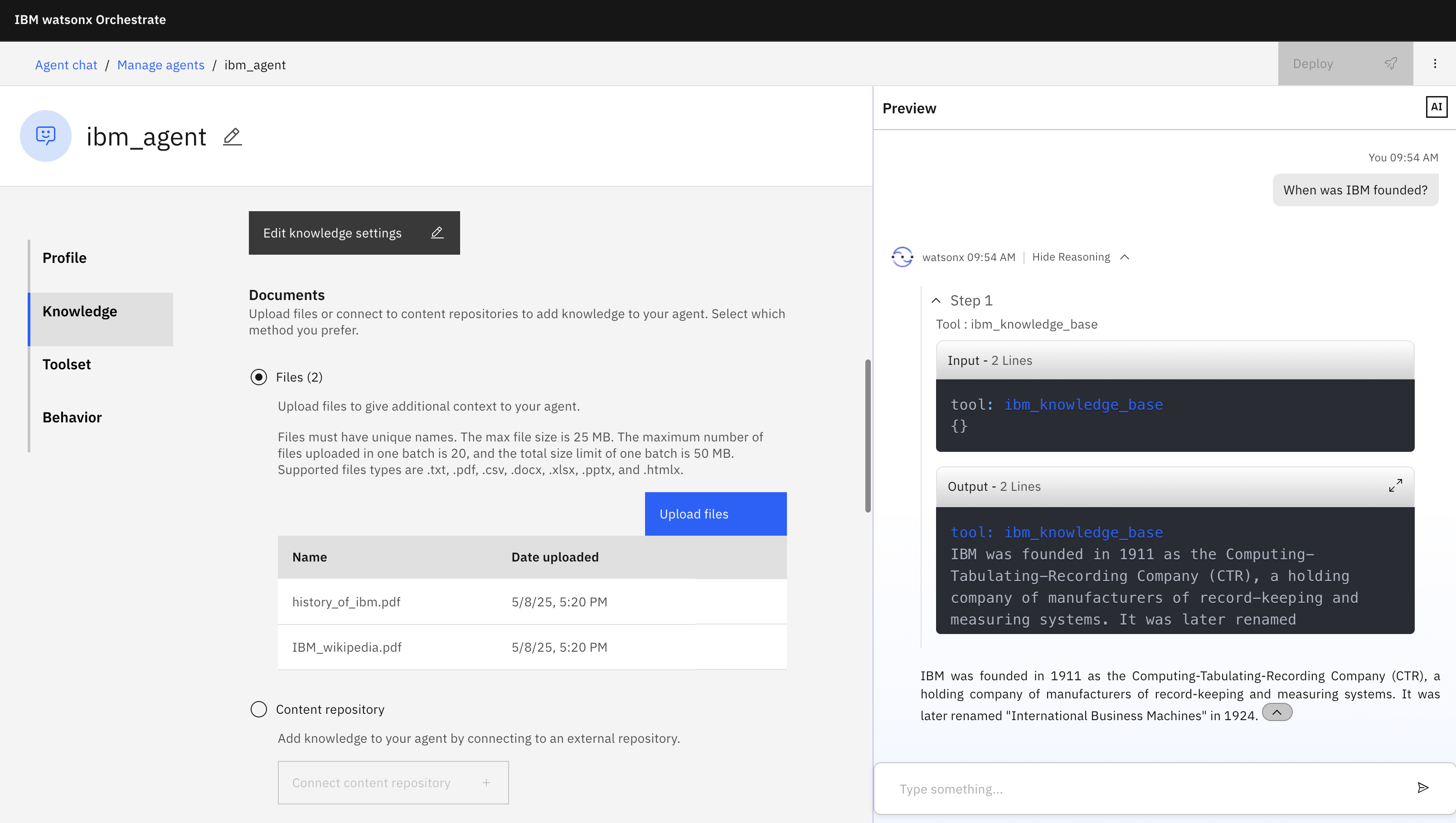This screenshot has height=823, width=1456.
Task: Click the watsonx assistant avatar icon
Action: click(x=902, y=257)
